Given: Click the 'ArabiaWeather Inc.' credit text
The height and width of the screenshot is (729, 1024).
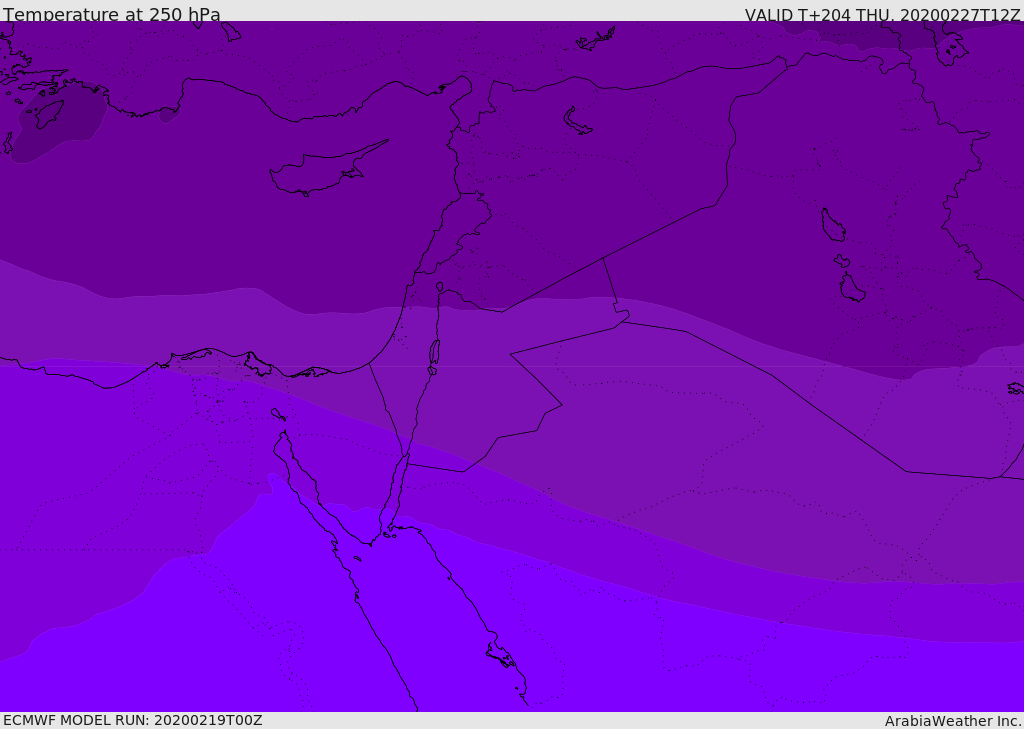Looking at the screenshot, I should coord(953,721).
